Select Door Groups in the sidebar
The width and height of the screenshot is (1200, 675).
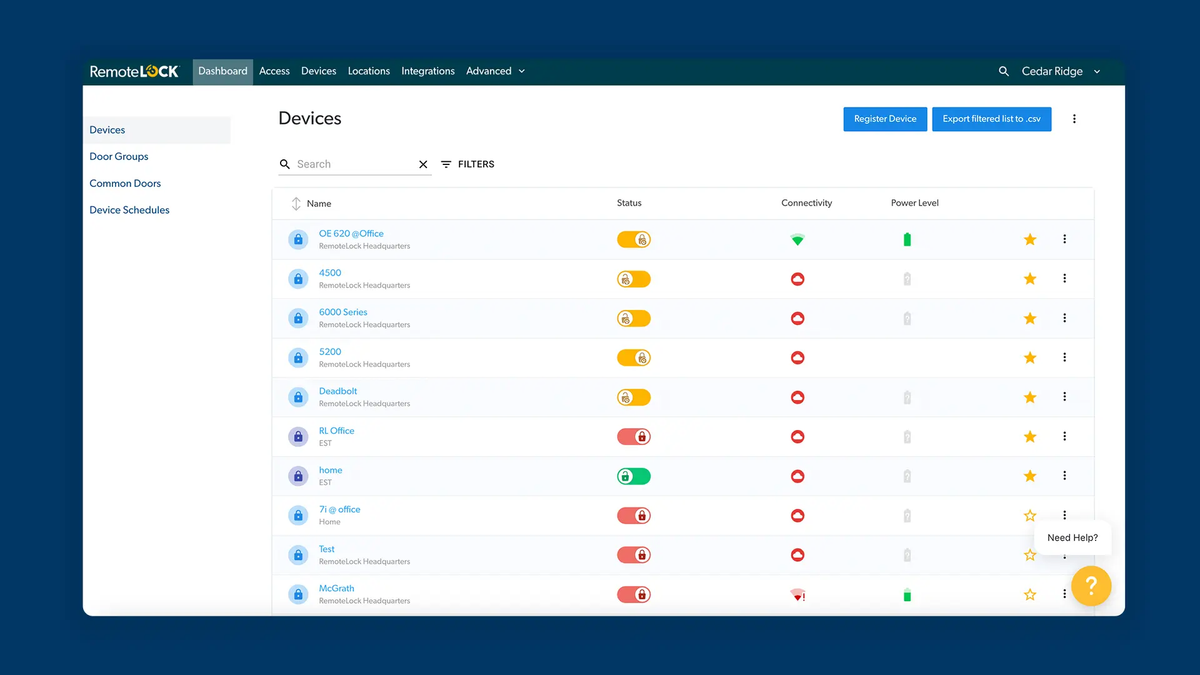(118, 156)
